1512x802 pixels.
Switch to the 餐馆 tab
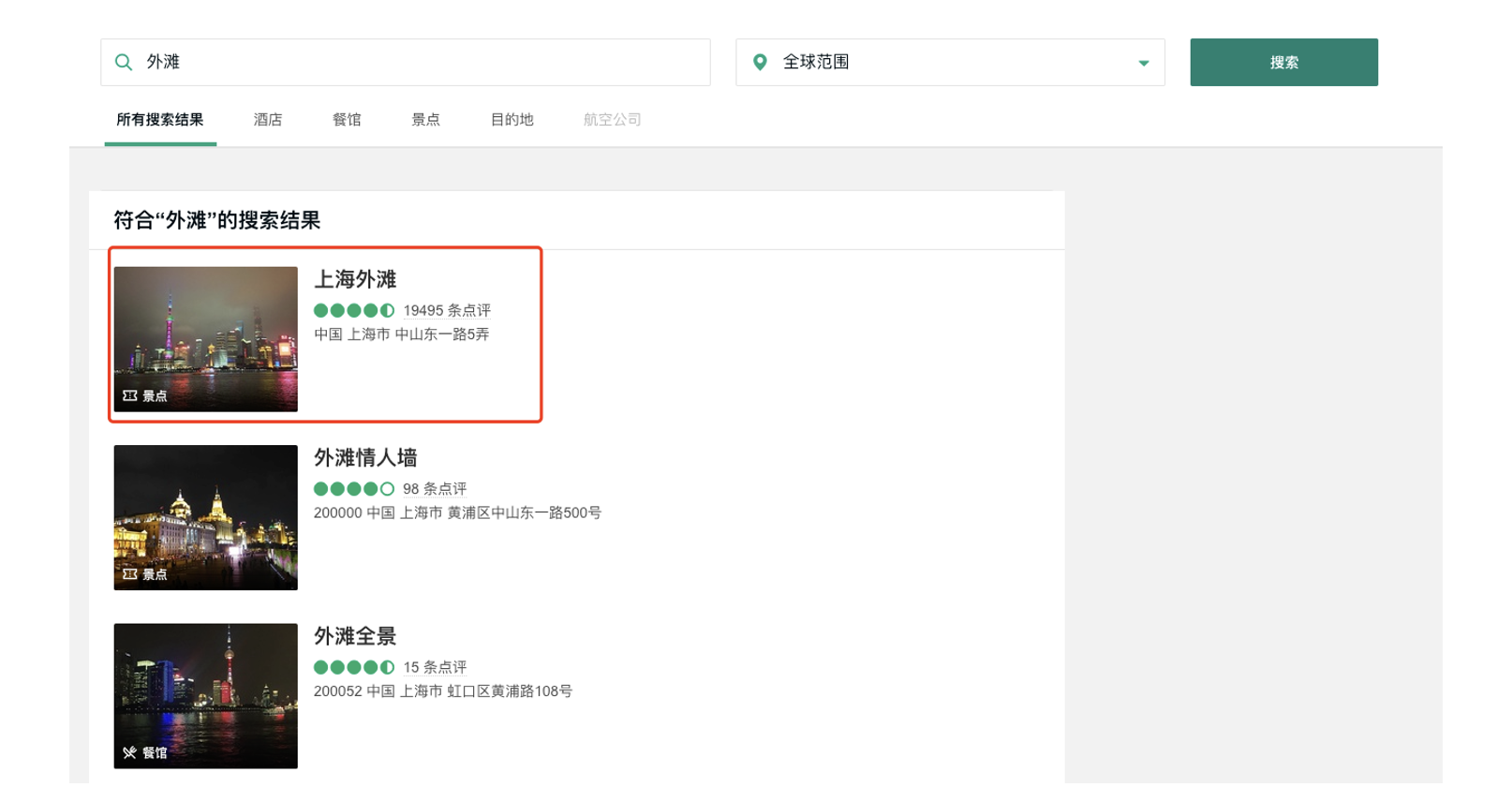pos(347,119)
